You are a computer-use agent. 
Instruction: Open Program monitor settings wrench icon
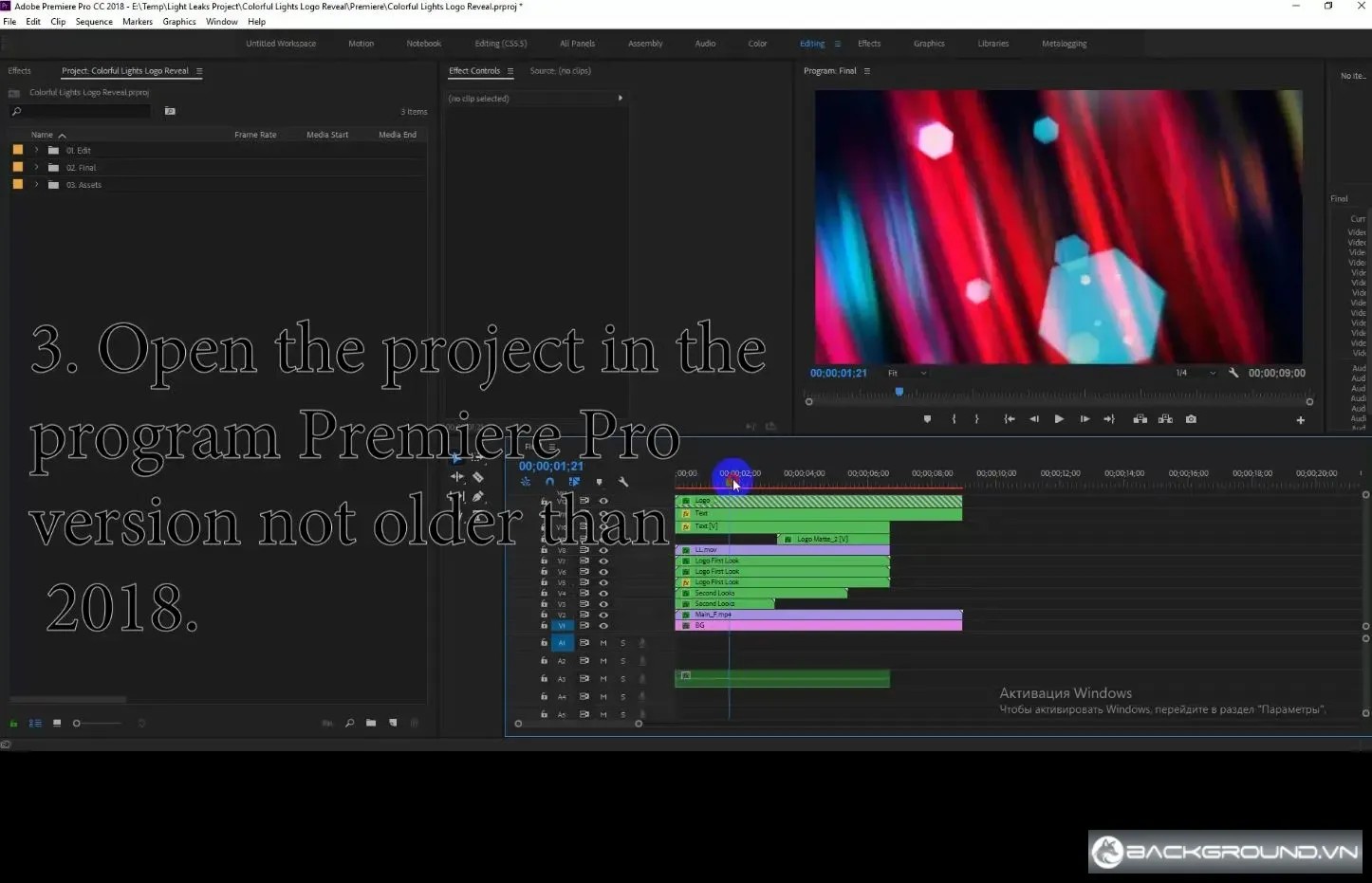coord(1233,373)
